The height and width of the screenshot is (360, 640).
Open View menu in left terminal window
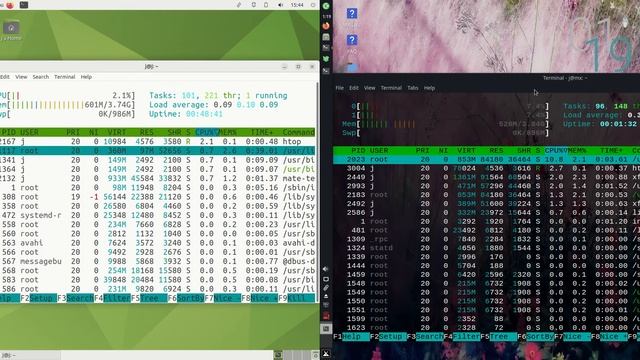click(x=21, y=77)
